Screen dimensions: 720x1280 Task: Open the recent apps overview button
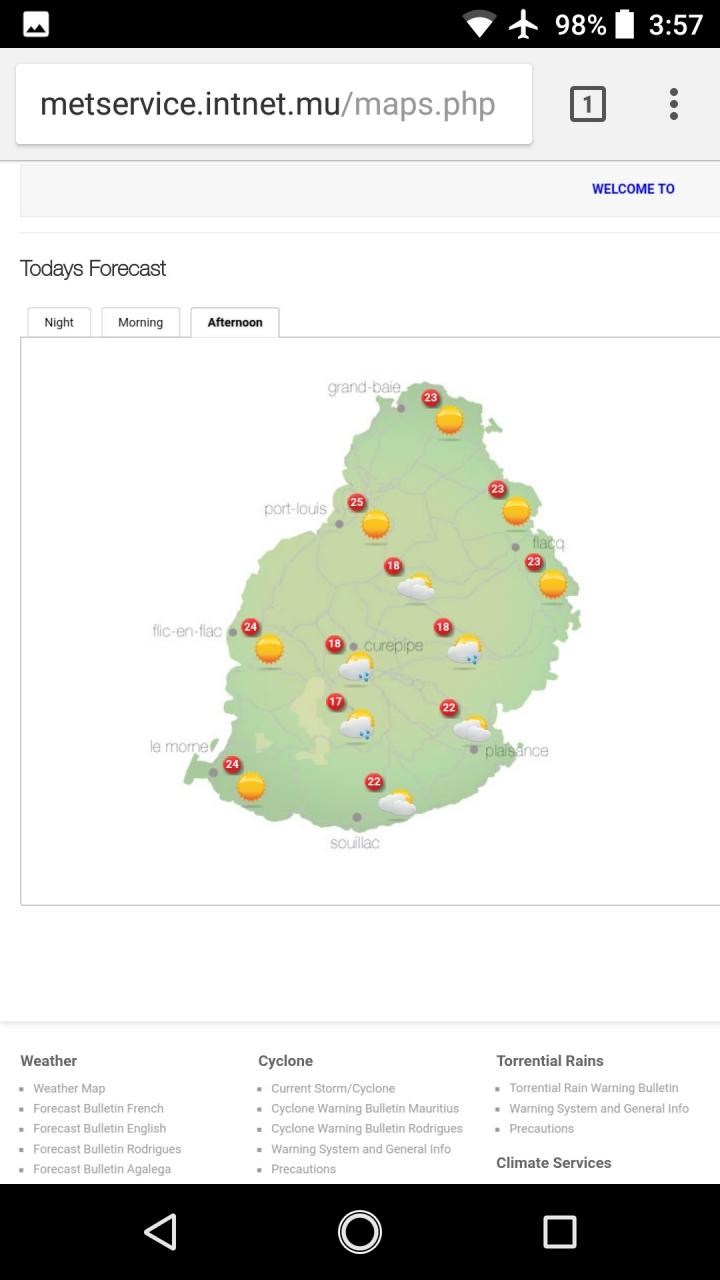pyautogui.click(x=559, y=1231)
